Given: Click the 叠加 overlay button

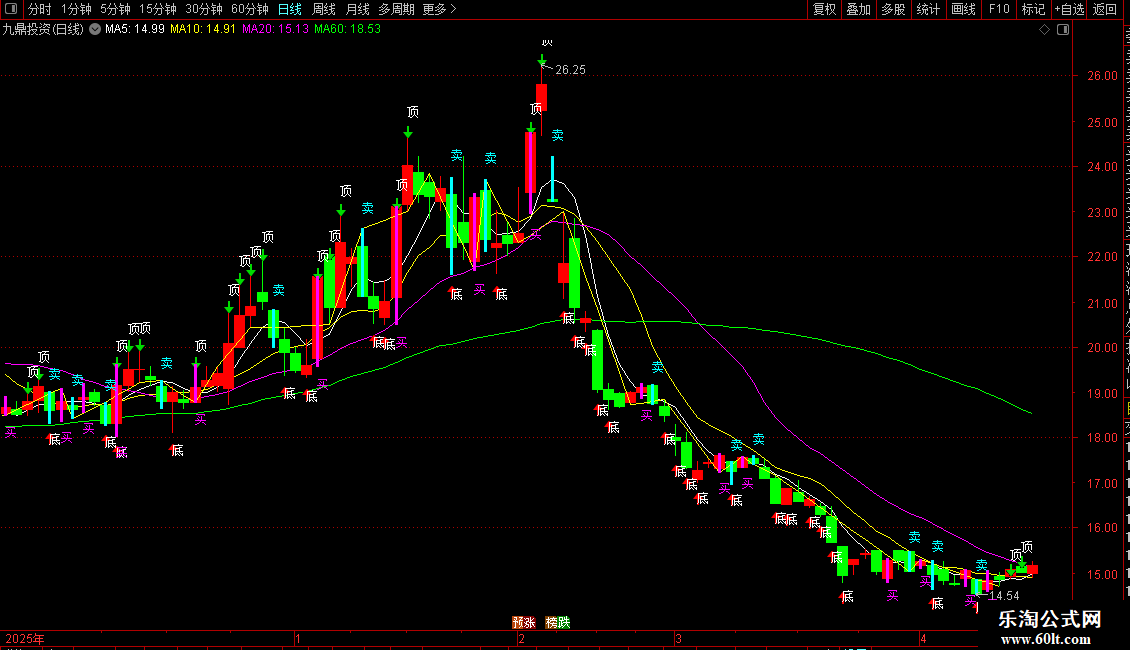Looking at the screenshot, I should pos(859,9).
